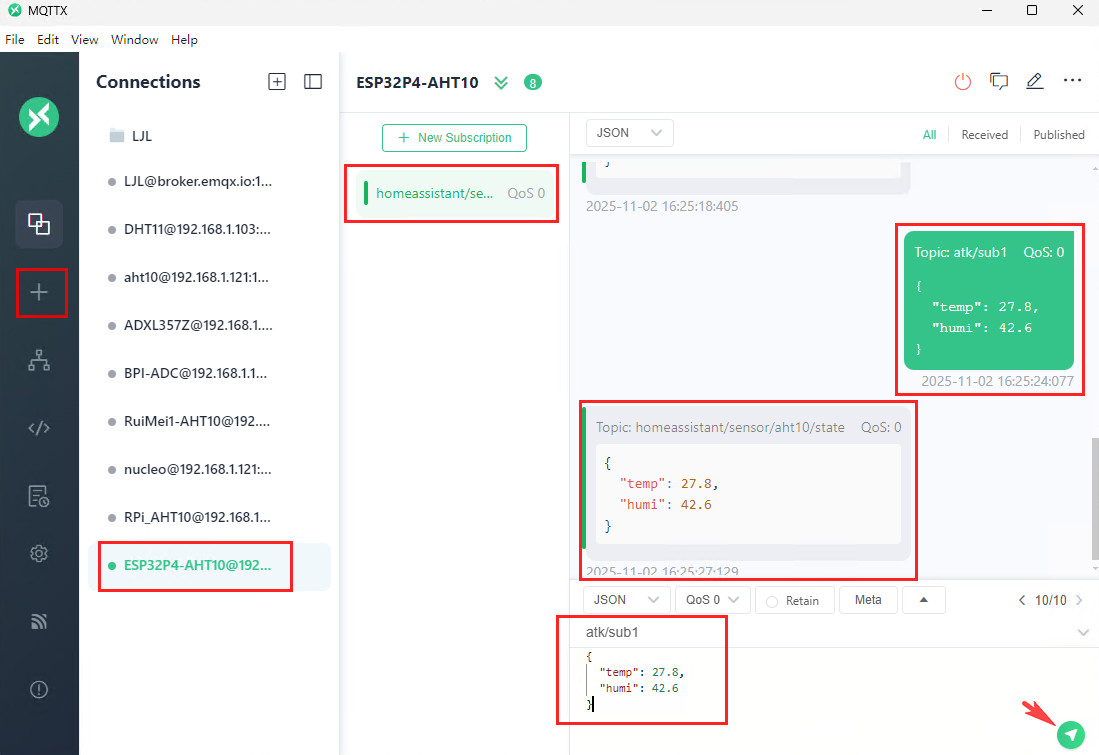This screenshot has width=1099, height=755.
Task: Toggle the connections list panel layout icon
Action: 313,82
